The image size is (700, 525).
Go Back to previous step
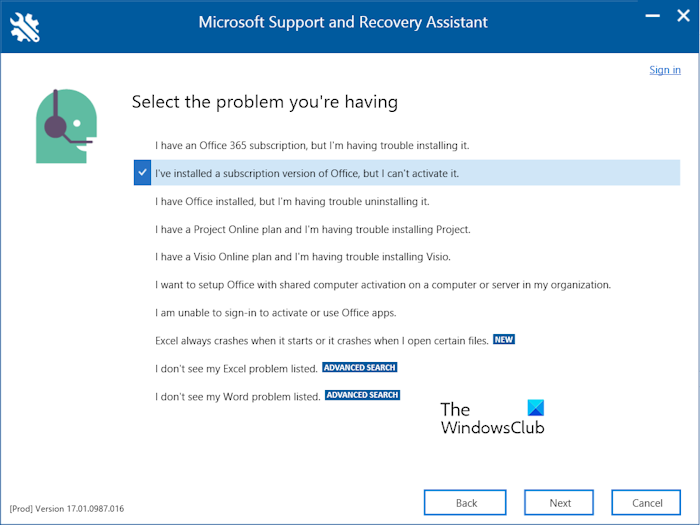tap(466, 503)
